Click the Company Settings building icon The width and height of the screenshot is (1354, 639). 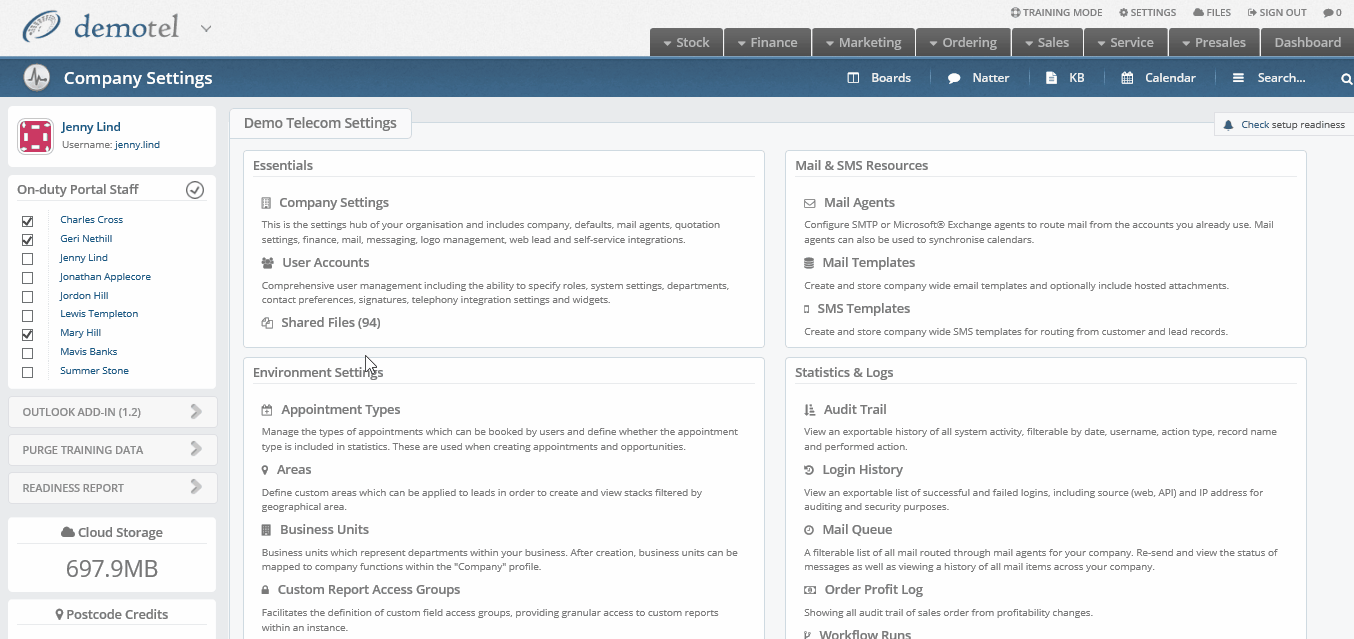[266, 203]
